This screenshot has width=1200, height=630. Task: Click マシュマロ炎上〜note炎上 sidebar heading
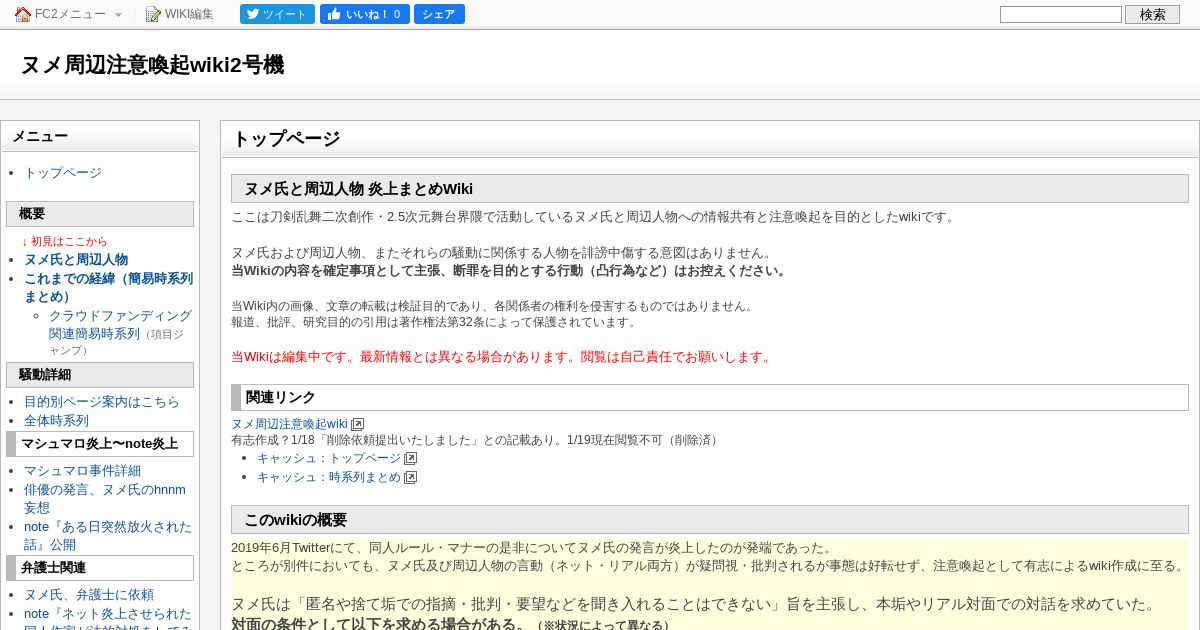(x=100, y=444)
